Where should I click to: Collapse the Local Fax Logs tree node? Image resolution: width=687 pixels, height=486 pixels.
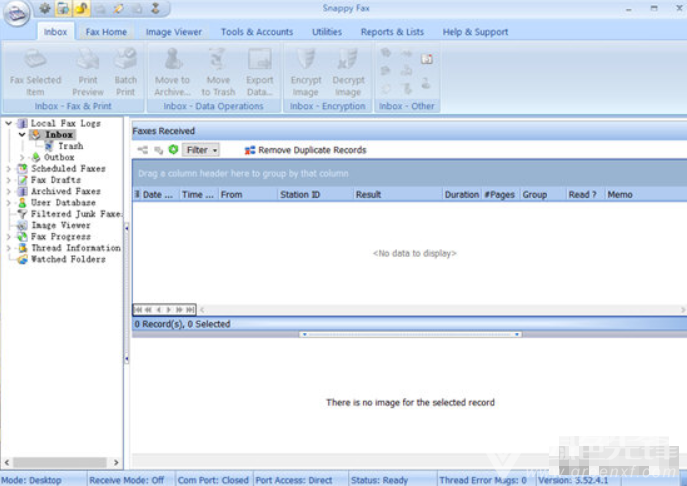[x=8, y=123]
